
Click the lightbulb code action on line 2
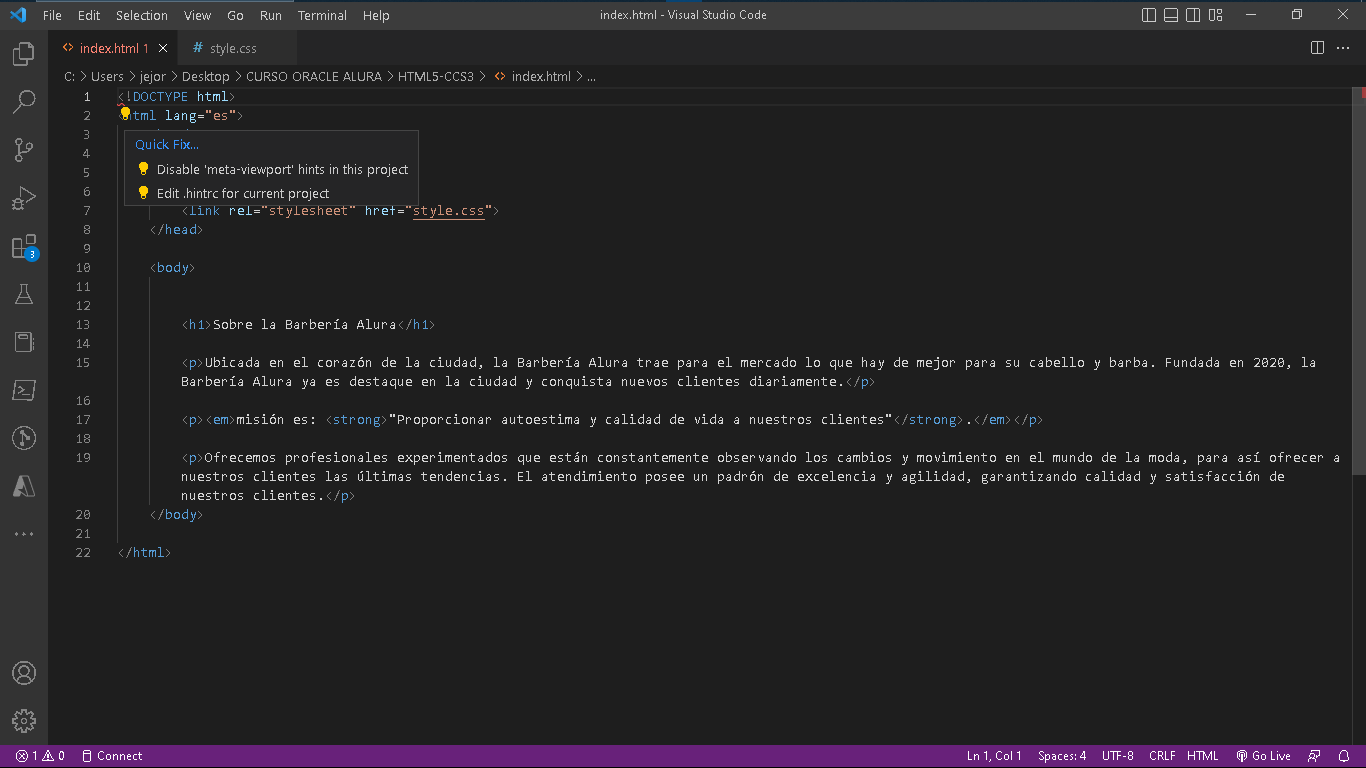pos(126,113)
